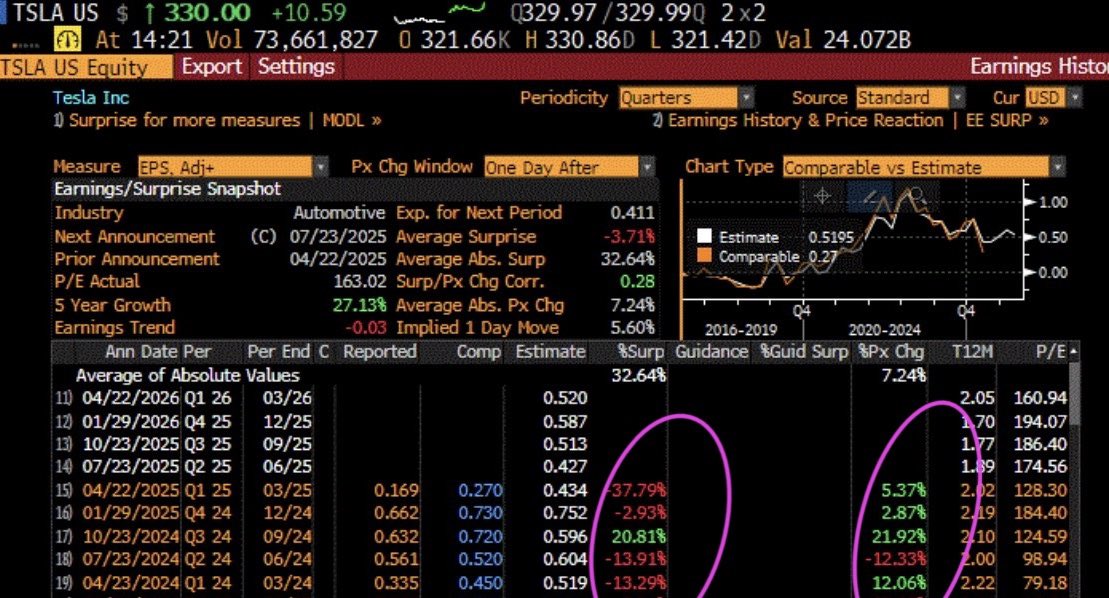
Task: Click the 1.00 y-axis marker on chart
Action: pos(1047,202)
